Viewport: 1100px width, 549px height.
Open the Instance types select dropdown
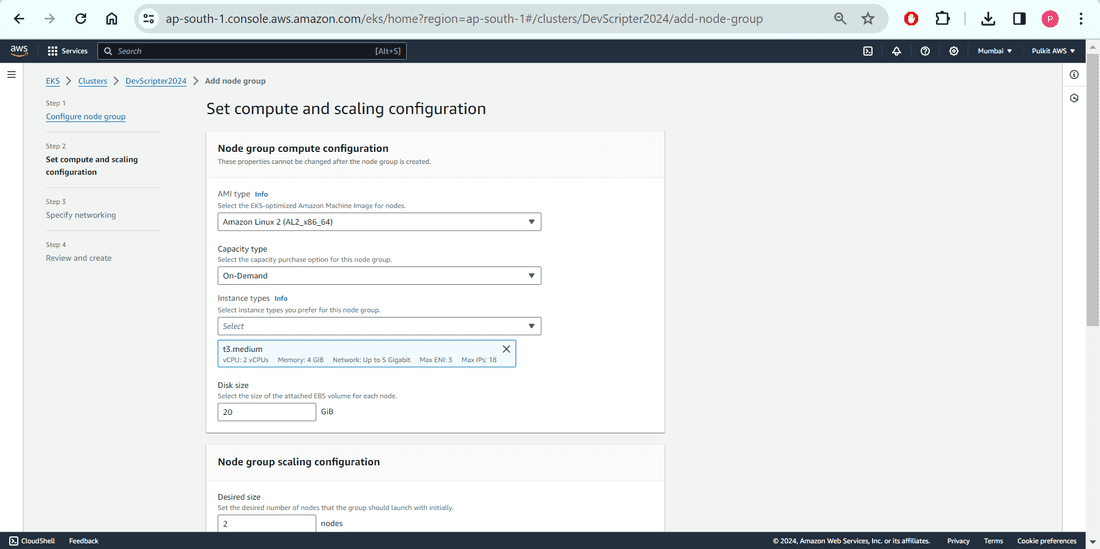coord(379,326)
